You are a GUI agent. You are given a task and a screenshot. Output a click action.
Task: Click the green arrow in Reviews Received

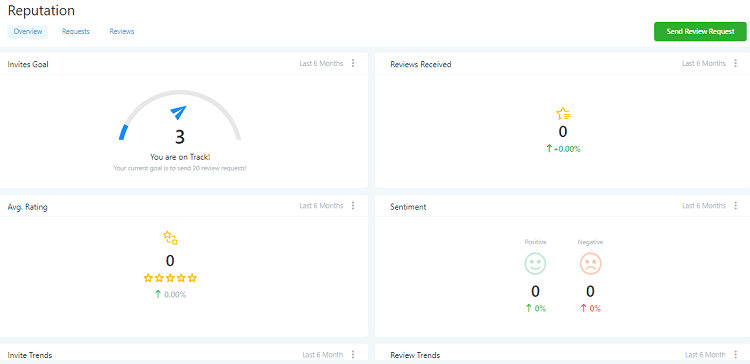pos(549,149)
